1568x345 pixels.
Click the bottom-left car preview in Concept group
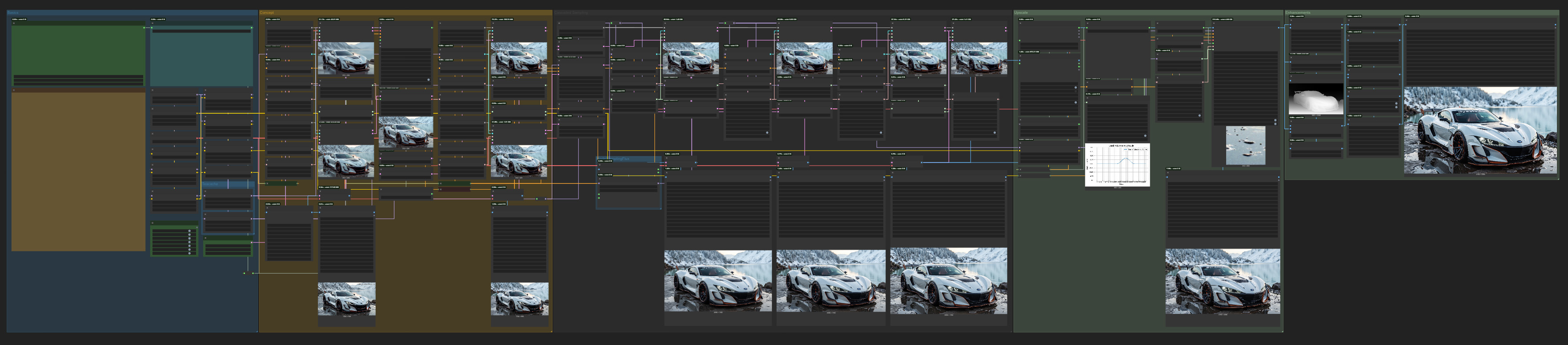pyautogui.click(x=346, y=298)
